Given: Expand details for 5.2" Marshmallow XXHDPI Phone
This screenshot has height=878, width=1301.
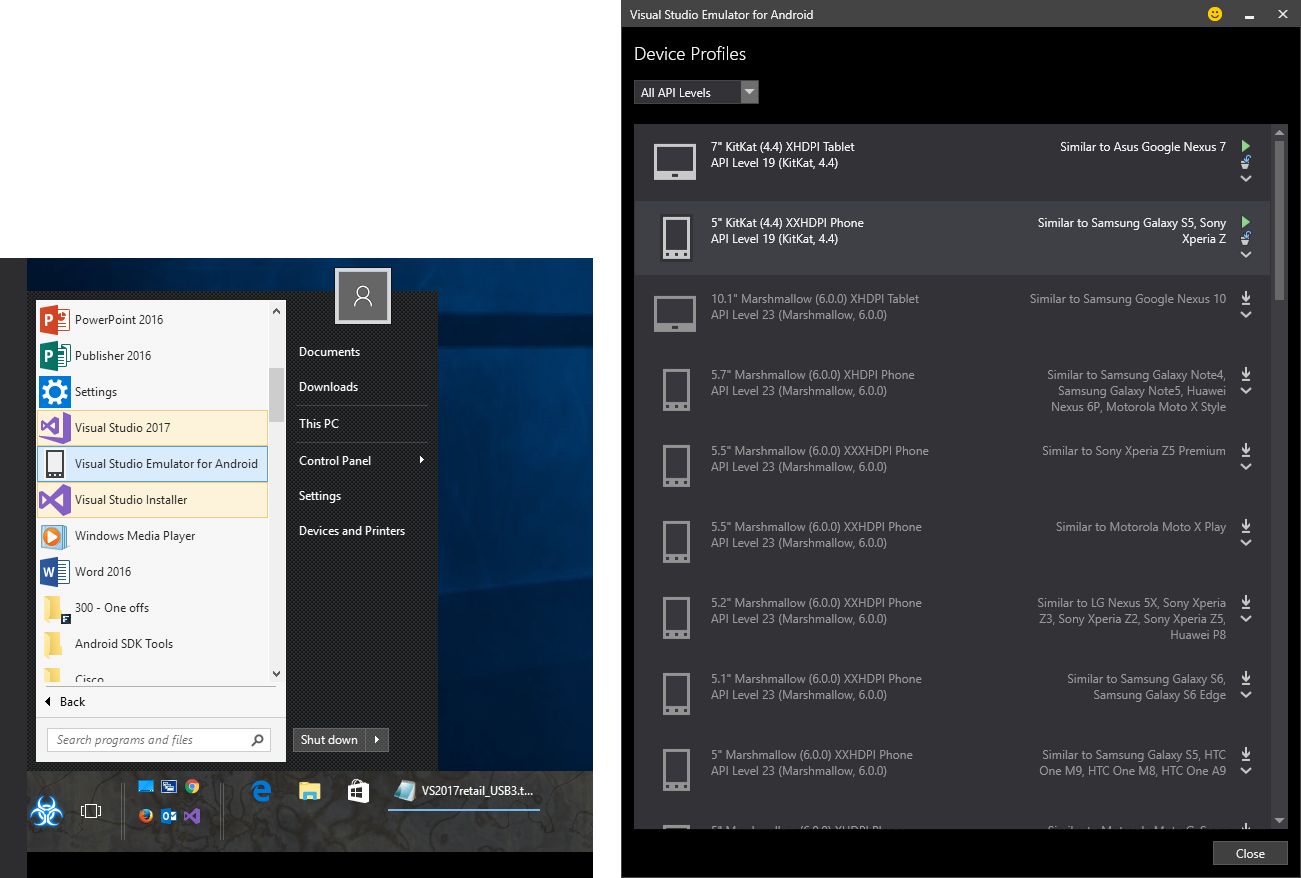Looking at the screenshot, I should pyautogui.click(x=1246, y=619).
